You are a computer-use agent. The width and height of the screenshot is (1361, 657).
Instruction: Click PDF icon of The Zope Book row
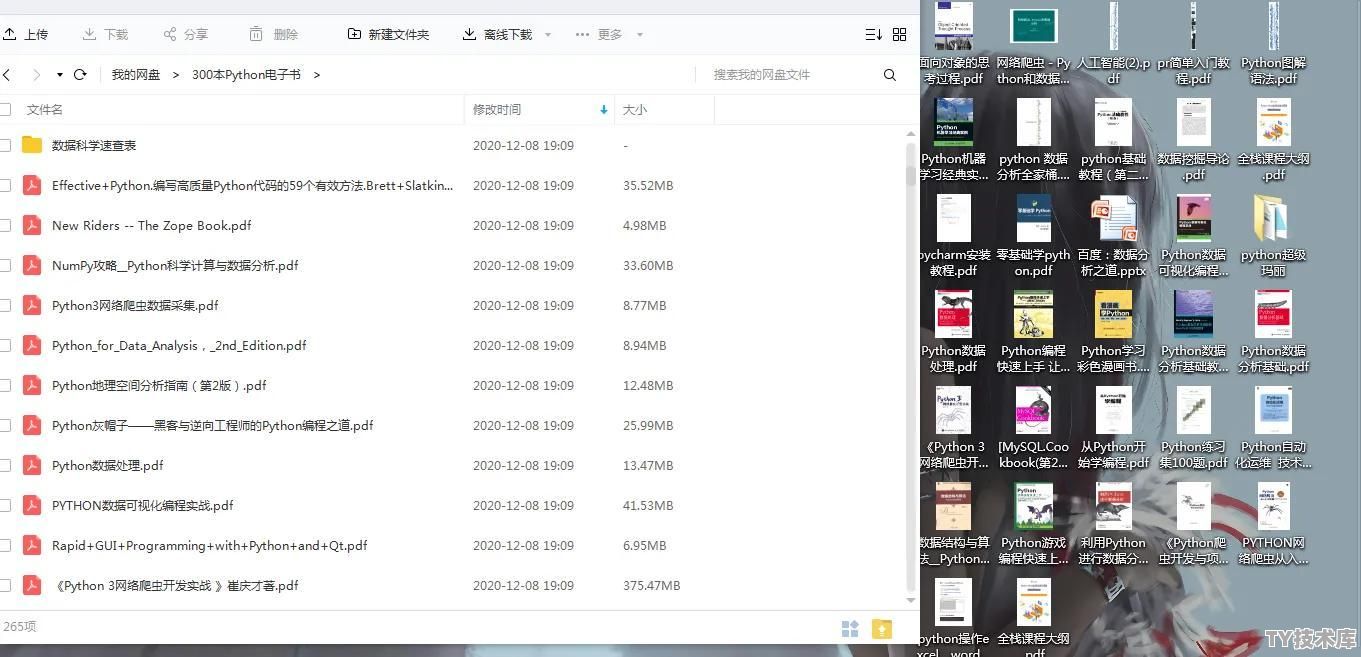[x=32, y=225]
